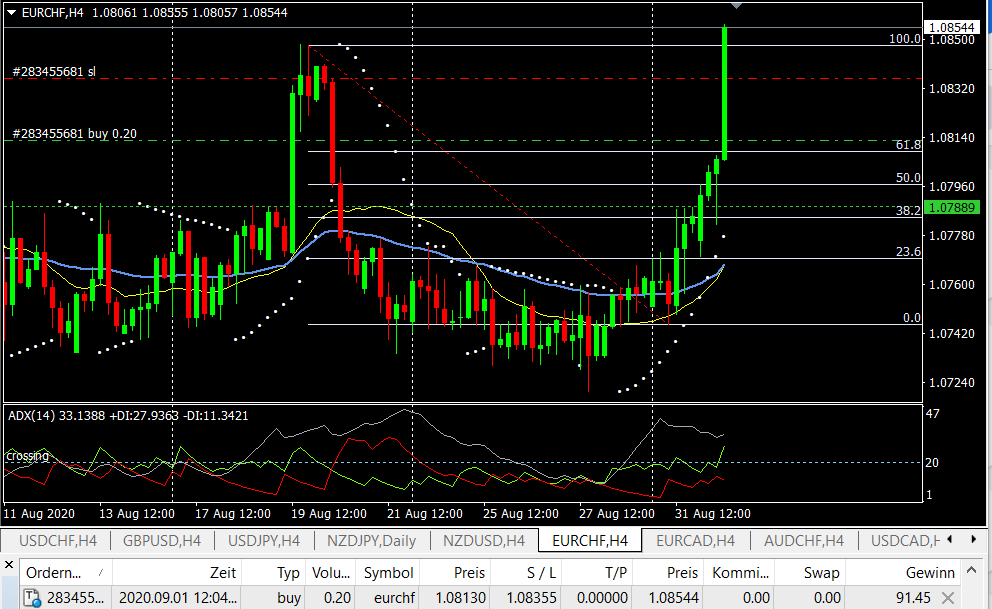Viewport: 992px width, 609px height.
Task: Click the crossing label in ADX window
Action: pyautogui.click(x=27, y=456)
